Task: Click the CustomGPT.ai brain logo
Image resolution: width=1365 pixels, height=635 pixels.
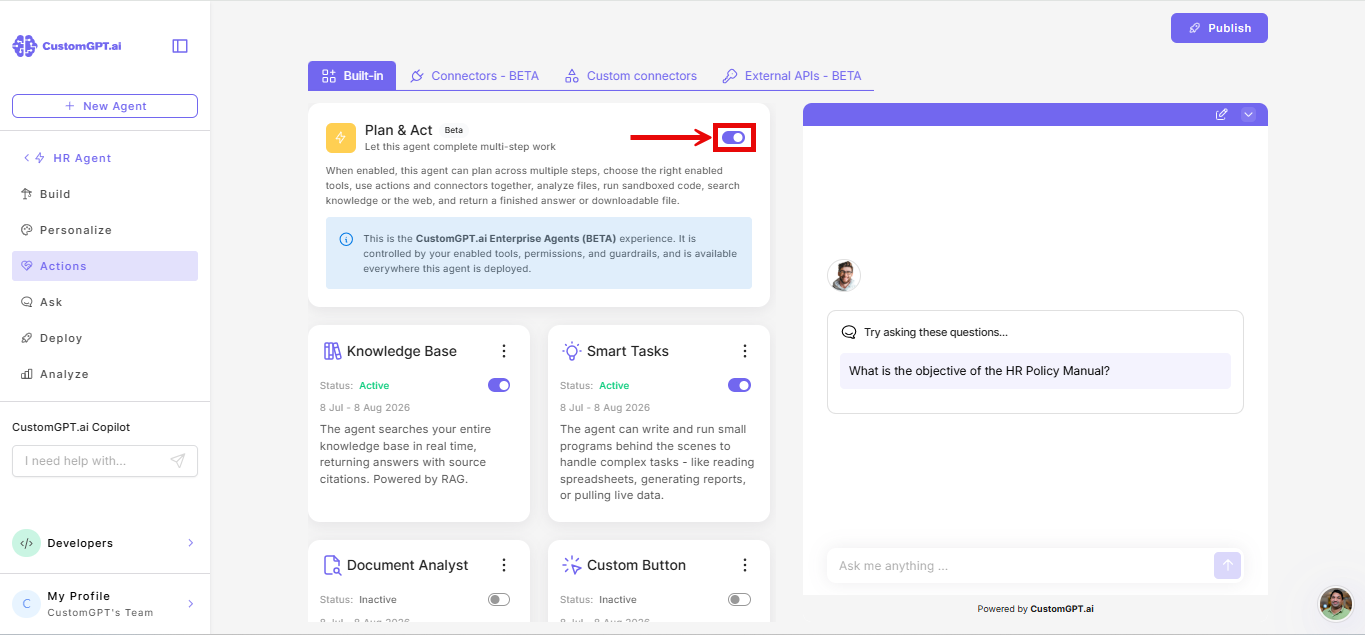Action: click(x=24, y=46)
